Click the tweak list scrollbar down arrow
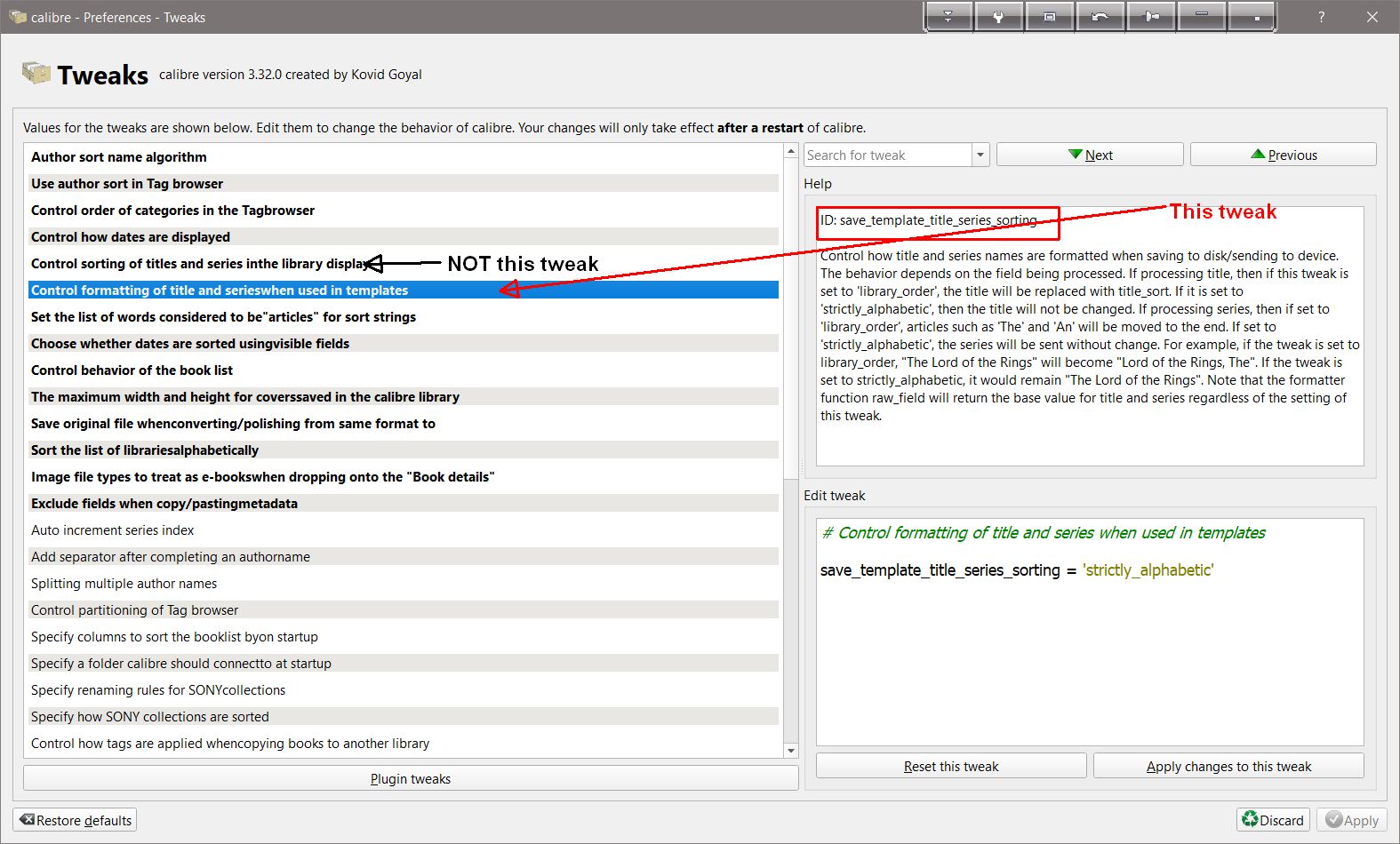Viewport: 1400px width, 844px height. click(x=791, y=751)
